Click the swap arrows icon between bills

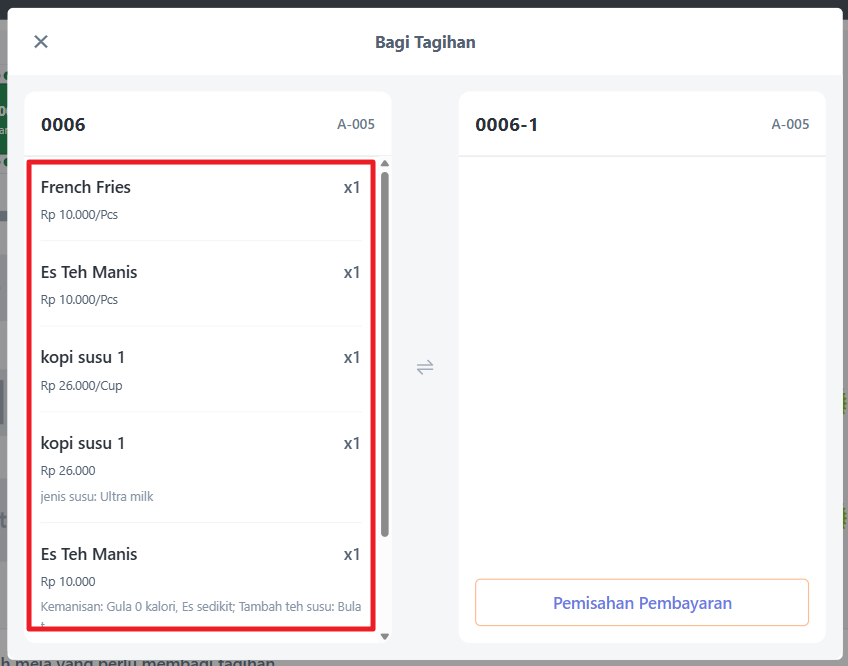[425, 367]
